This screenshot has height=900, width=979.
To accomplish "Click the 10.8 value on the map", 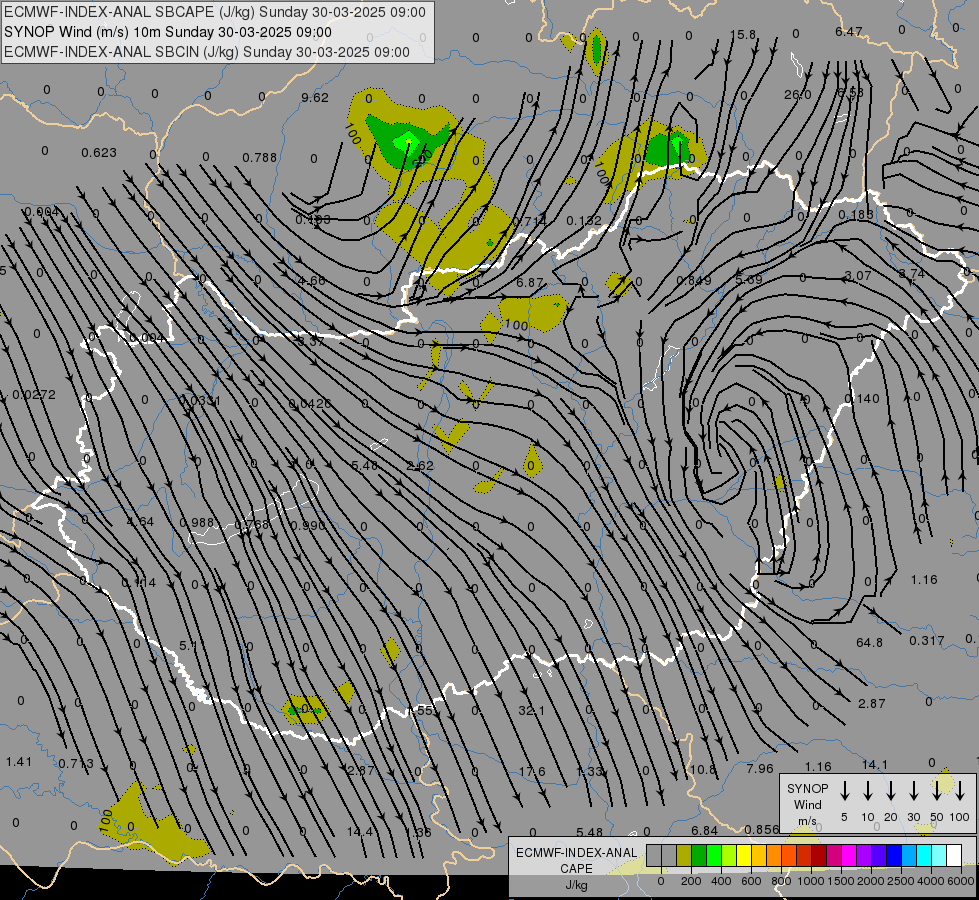I will point(702,769).
